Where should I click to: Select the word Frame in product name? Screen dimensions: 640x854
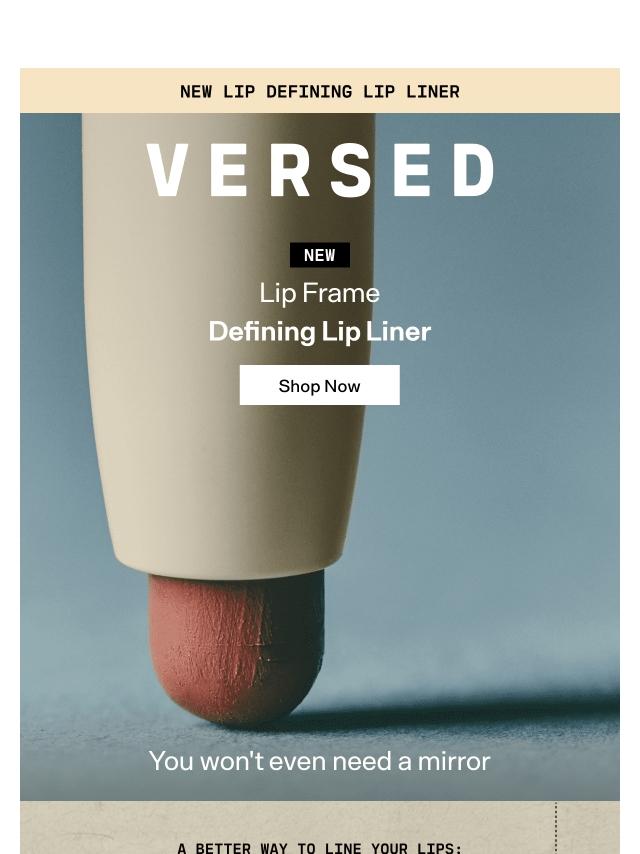pyautogui.click(x=341, y=293)
